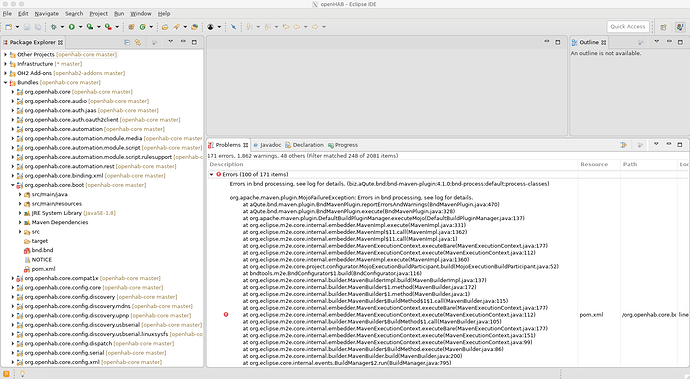Switch to the Progress tab
690x379 pixels.
(x=343, y=145)
